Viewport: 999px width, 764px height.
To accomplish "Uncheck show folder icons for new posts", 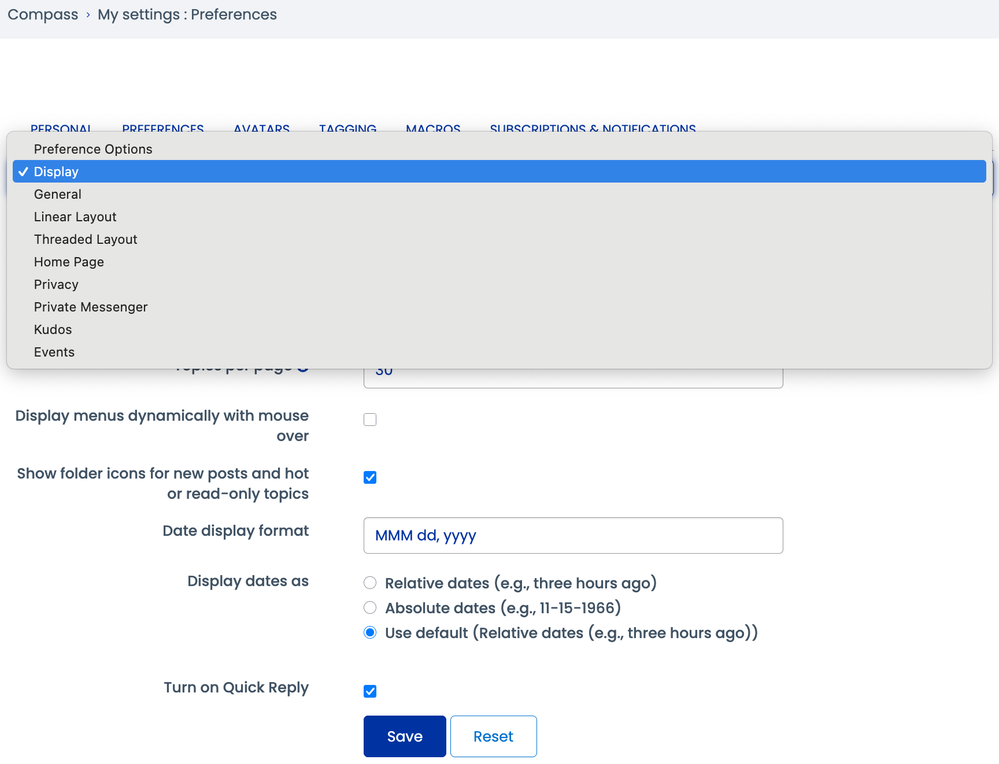I will pos(370,478).
